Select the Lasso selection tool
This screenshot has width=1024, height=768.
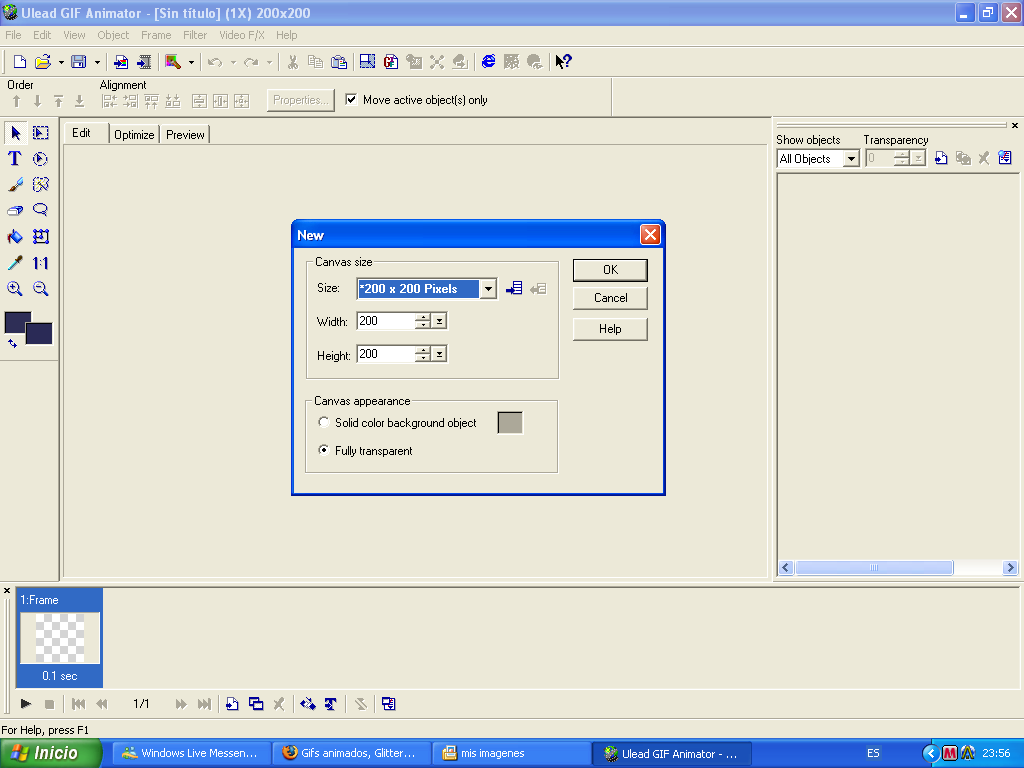click(40, 210)
